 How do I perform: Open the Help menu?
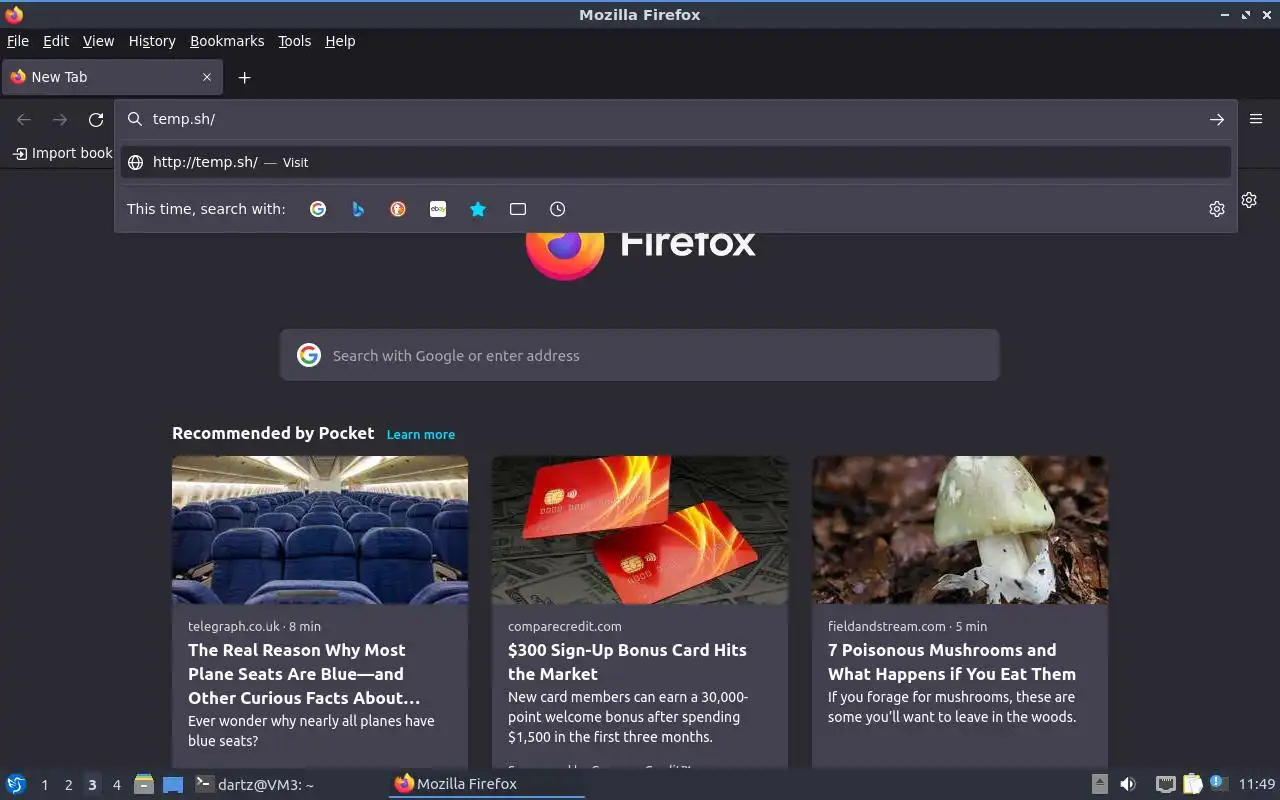340,41
